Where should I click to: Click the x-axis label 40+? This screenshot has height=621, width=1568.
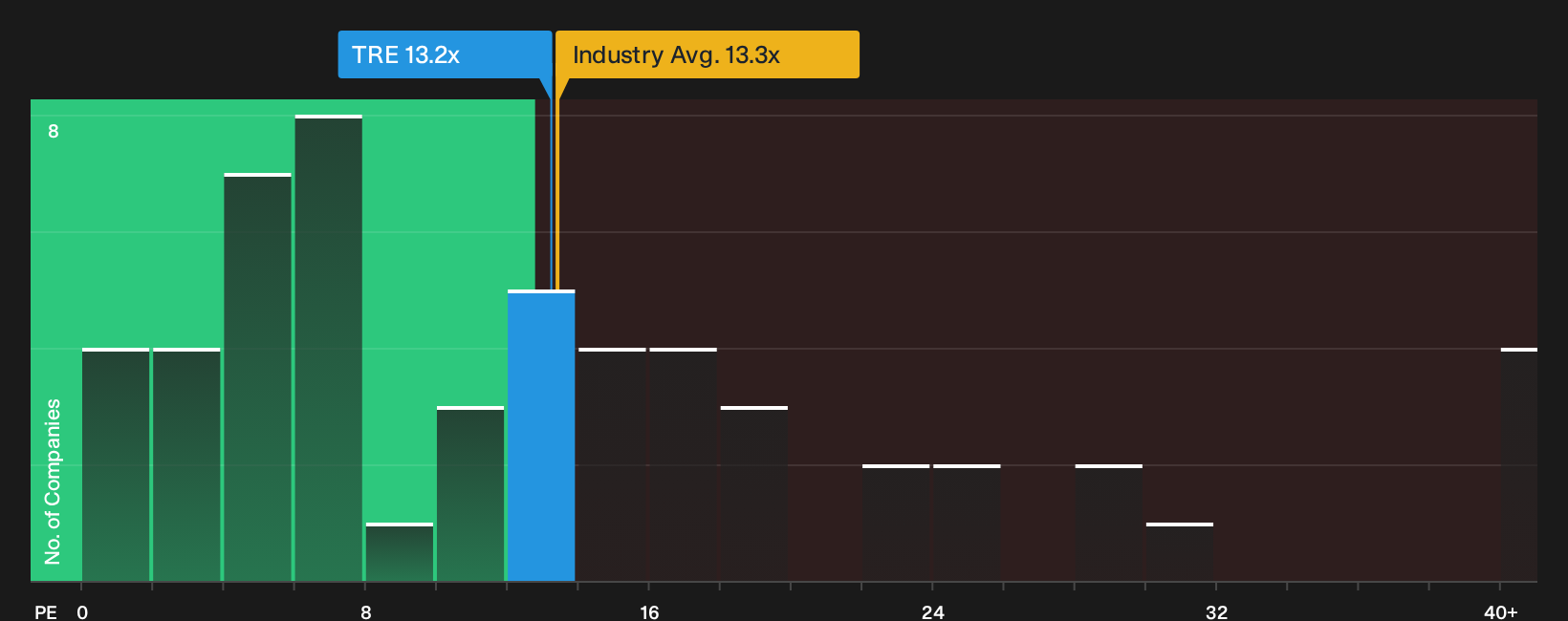[1501, 611]
